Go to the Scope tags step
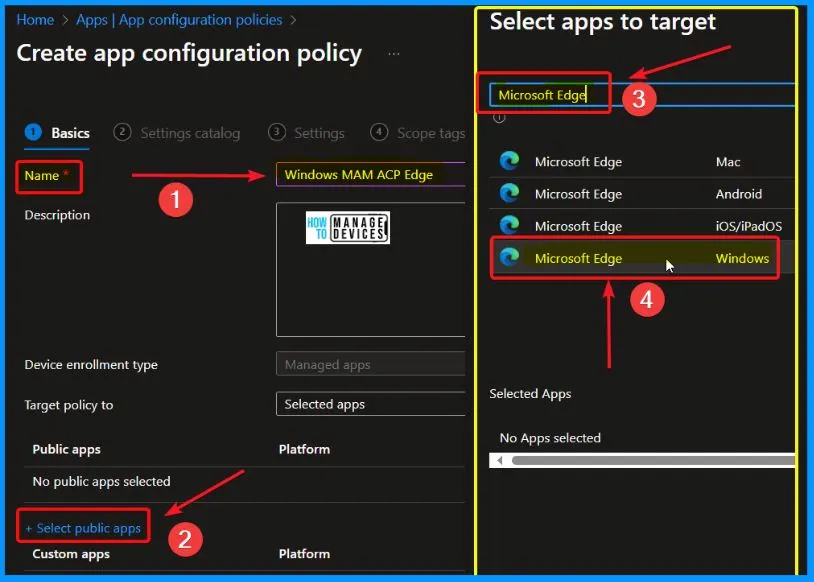Viewport: 814px width, 582px height. [417, 133]
